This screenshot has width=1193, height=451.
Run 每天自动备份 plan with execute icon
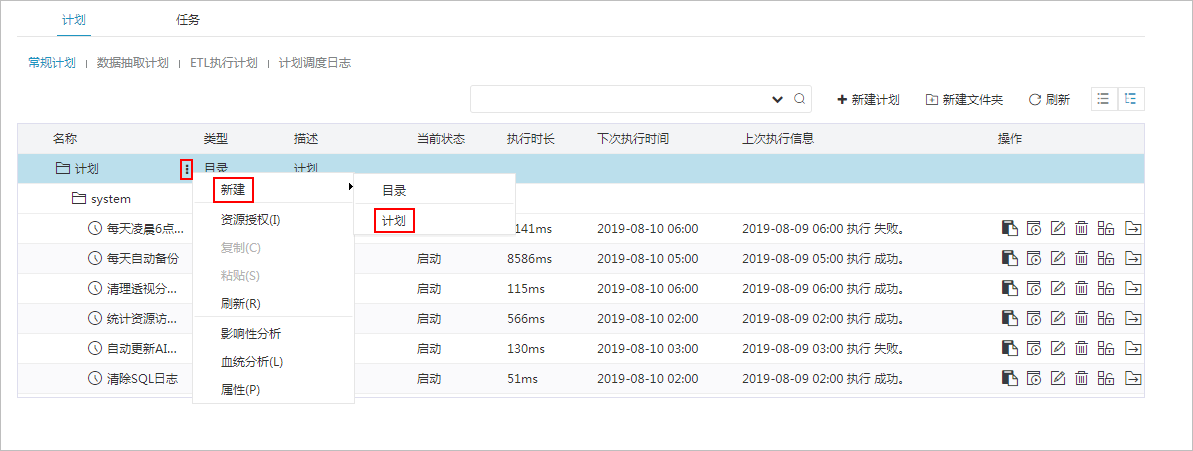[x=1033, y=259]
